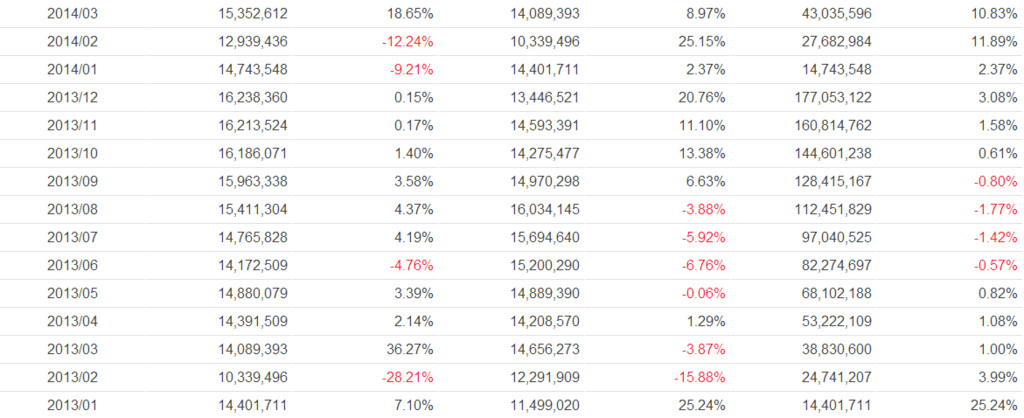1024x418 pixels.
Task: Click growth value 36.27%
Action: tap(410, 350)
